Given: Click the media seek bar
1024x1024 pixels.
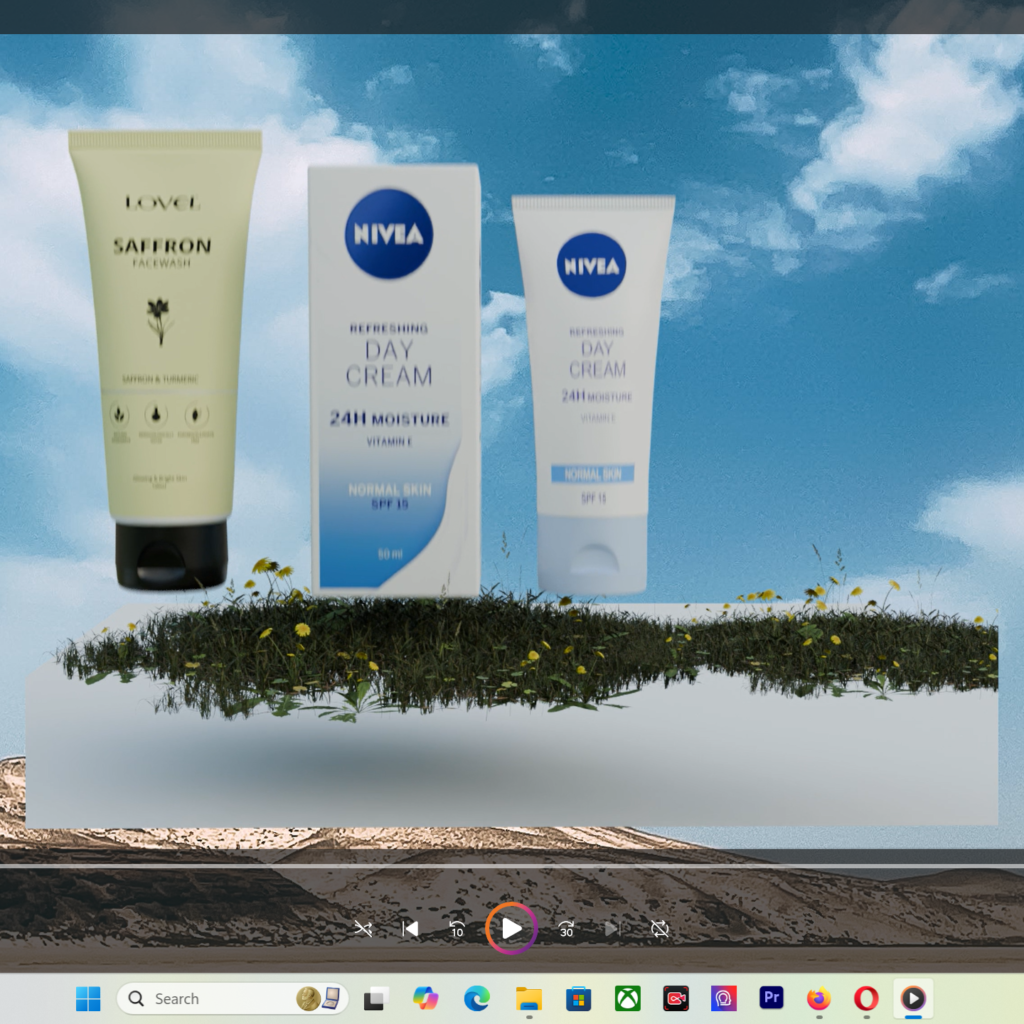Looking at the screenshot, I should (512, 866).
